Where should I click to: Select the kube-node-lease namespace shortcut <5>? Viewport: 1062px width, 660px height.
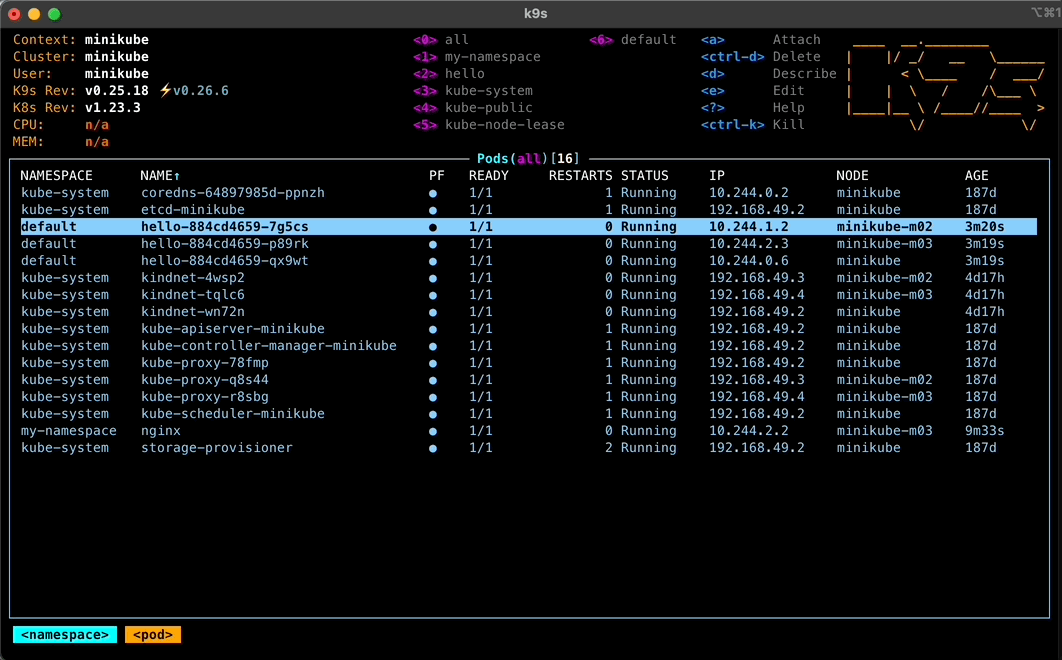[489, 125]
